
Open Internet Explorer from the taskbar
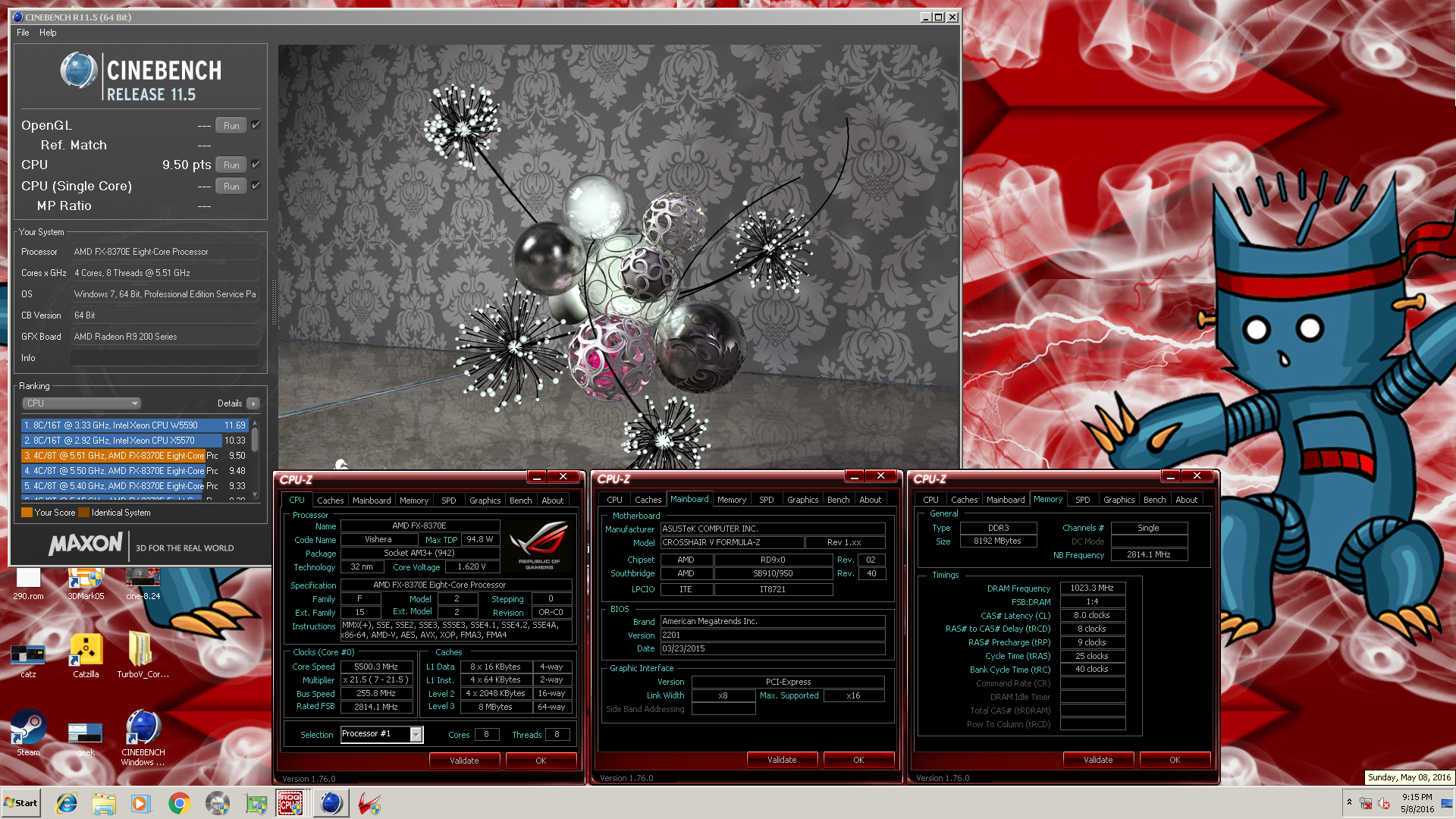[67, 803]
